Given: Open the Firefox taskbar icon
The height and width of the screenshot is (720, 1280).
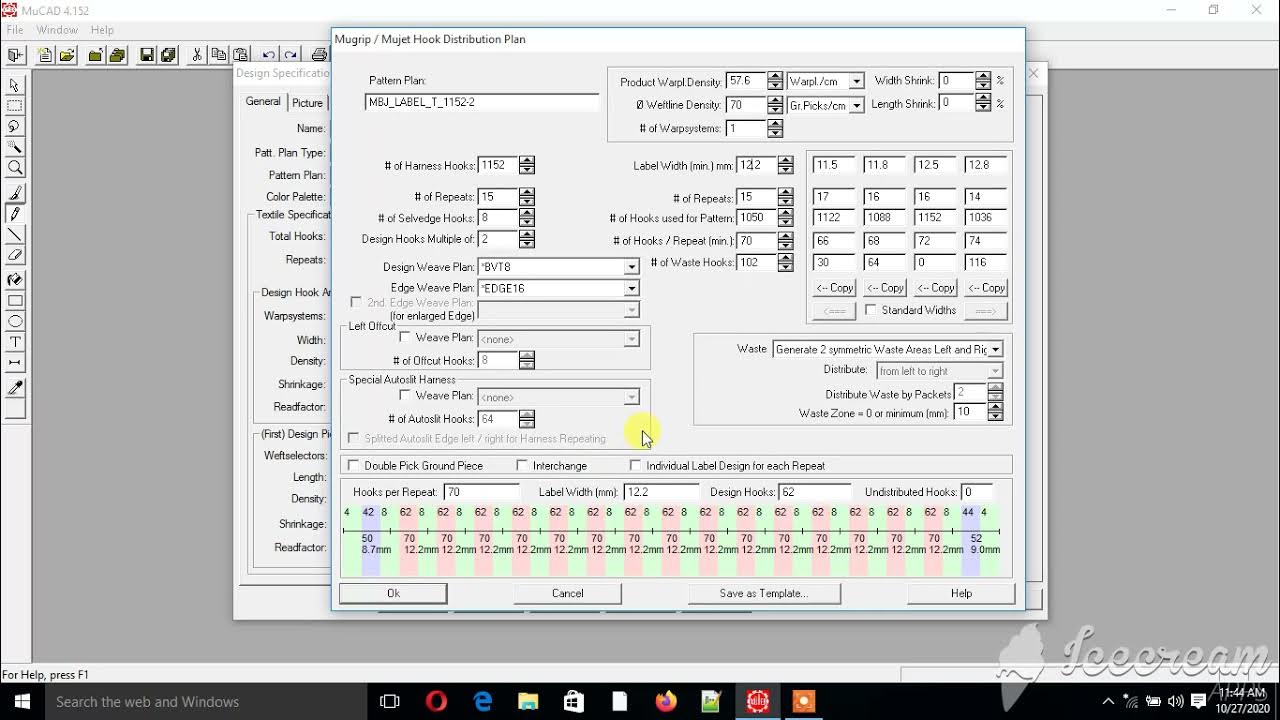Looking at the screenshot, I should click(x=665, y=702).
